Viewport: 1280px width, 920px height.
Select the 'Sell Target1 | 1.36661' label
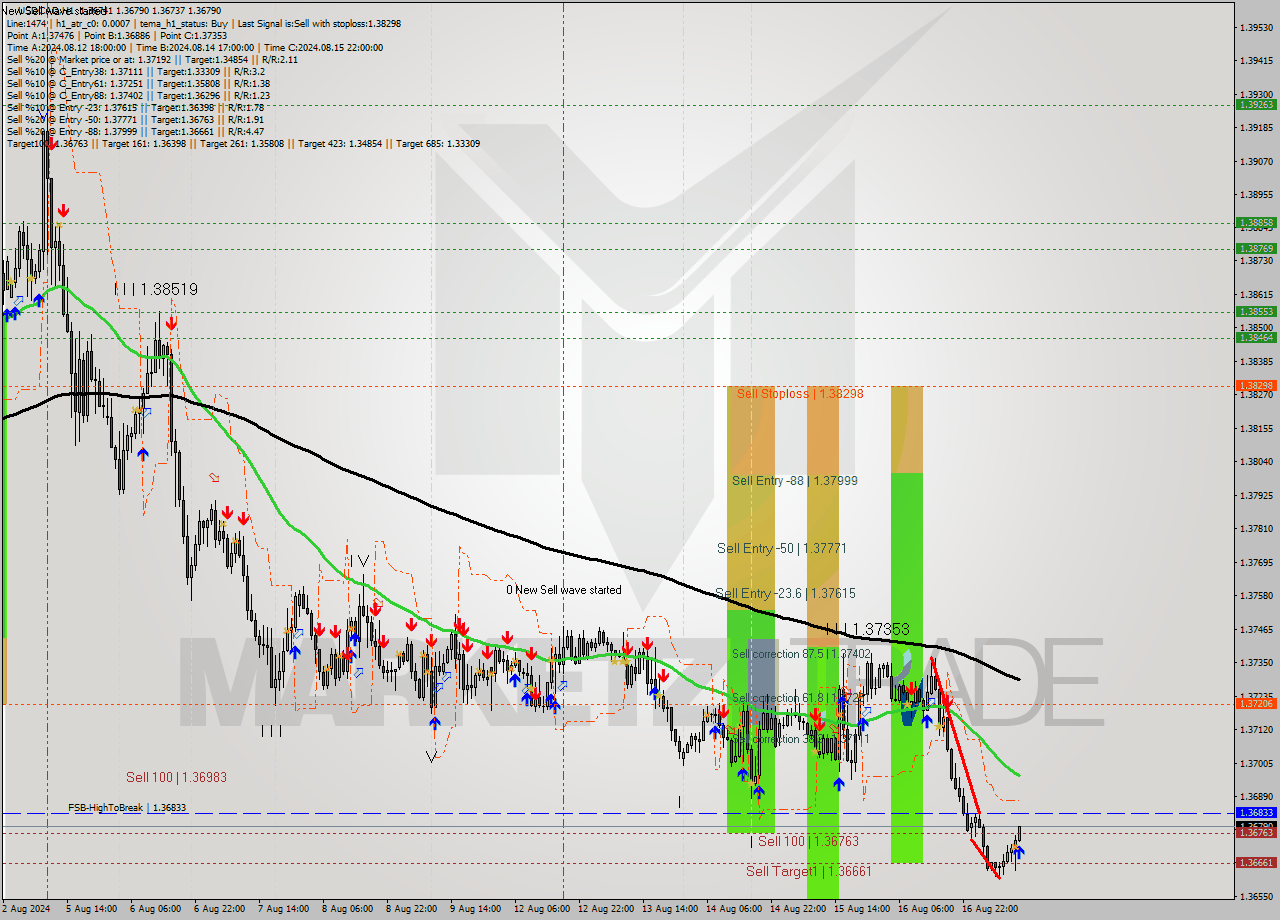[x=809, y=871]
